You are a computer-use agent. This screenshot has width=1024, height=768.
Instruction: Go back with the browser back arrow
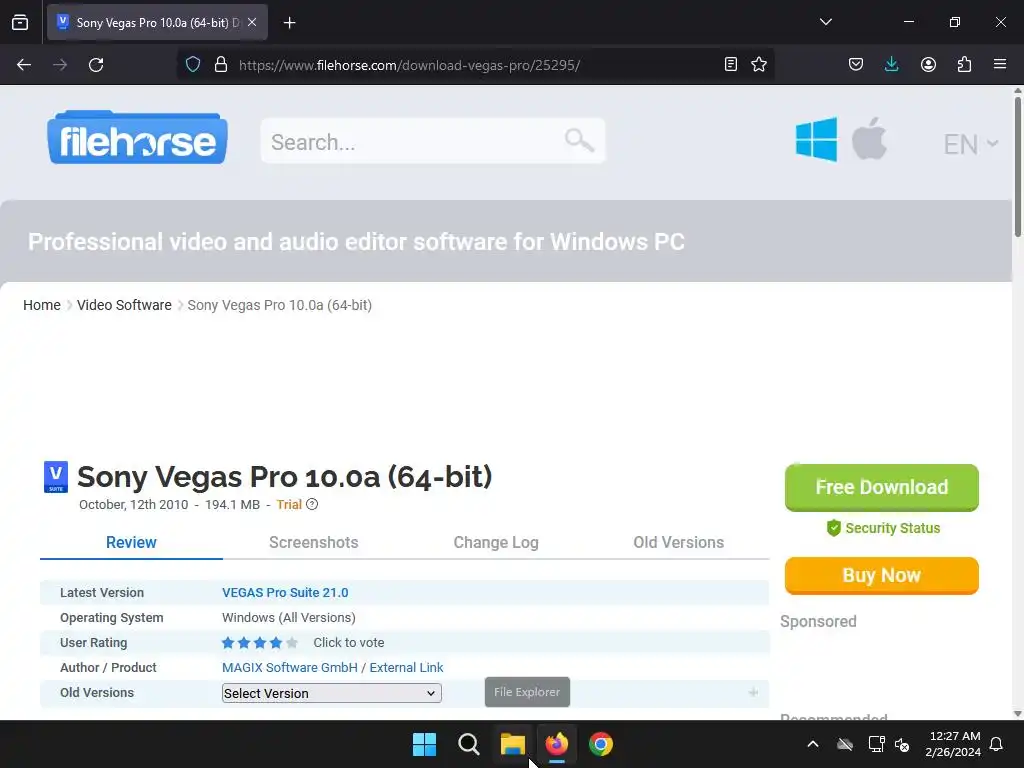tap(24, 65)
